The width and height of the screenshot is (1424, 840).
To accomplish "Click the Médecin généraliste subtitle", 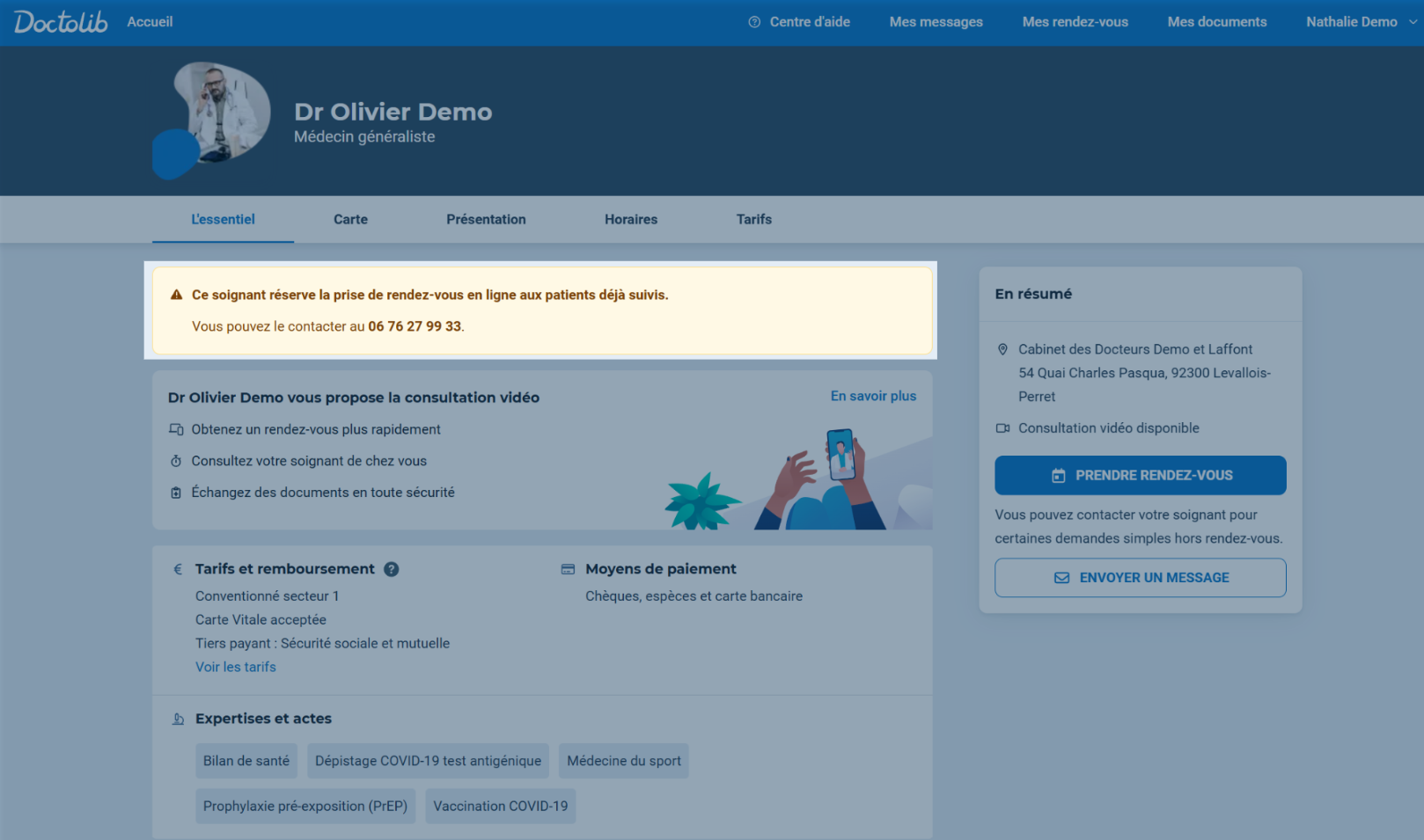I will point(364,136).
